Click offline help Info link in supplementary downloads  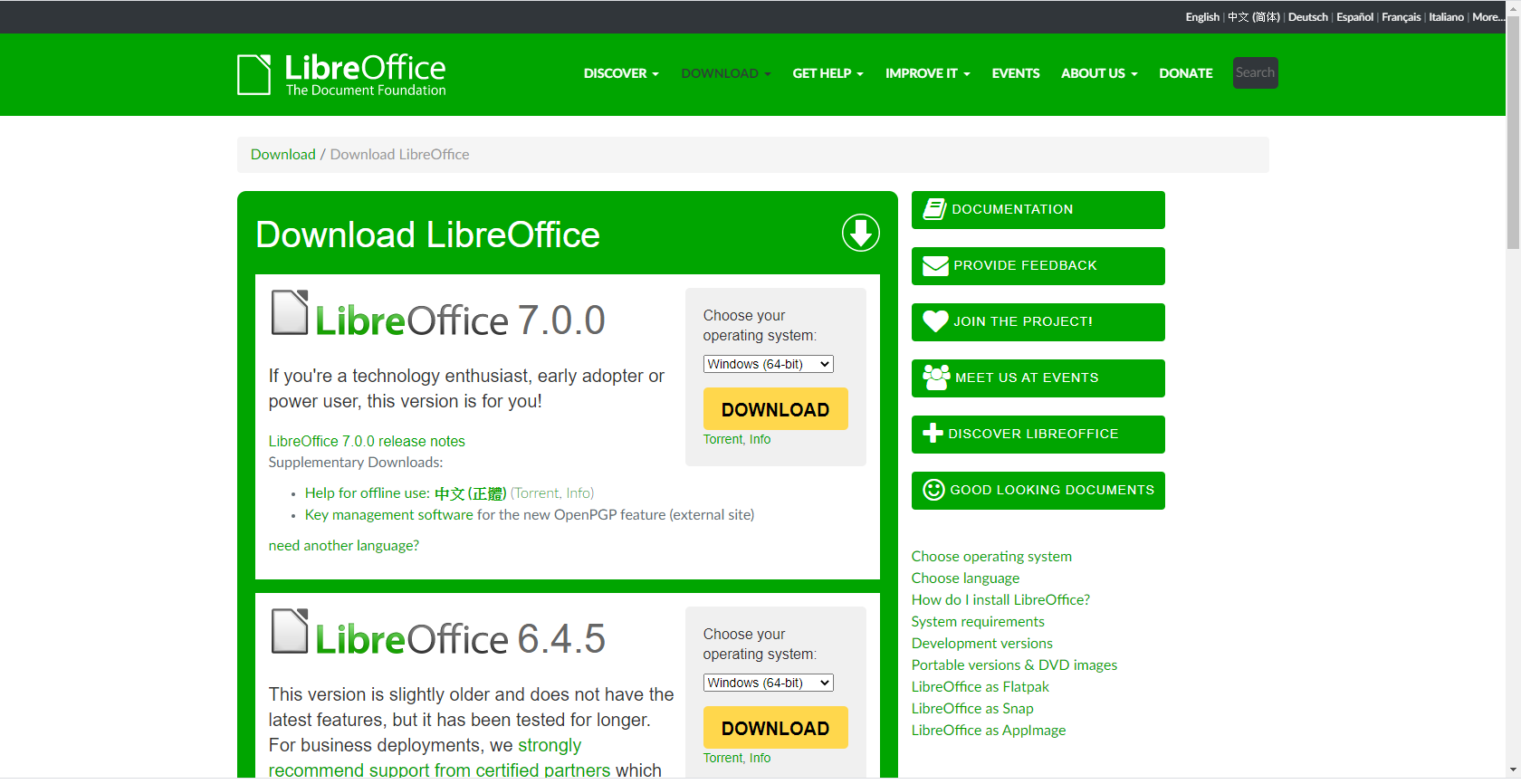(578, 493)
